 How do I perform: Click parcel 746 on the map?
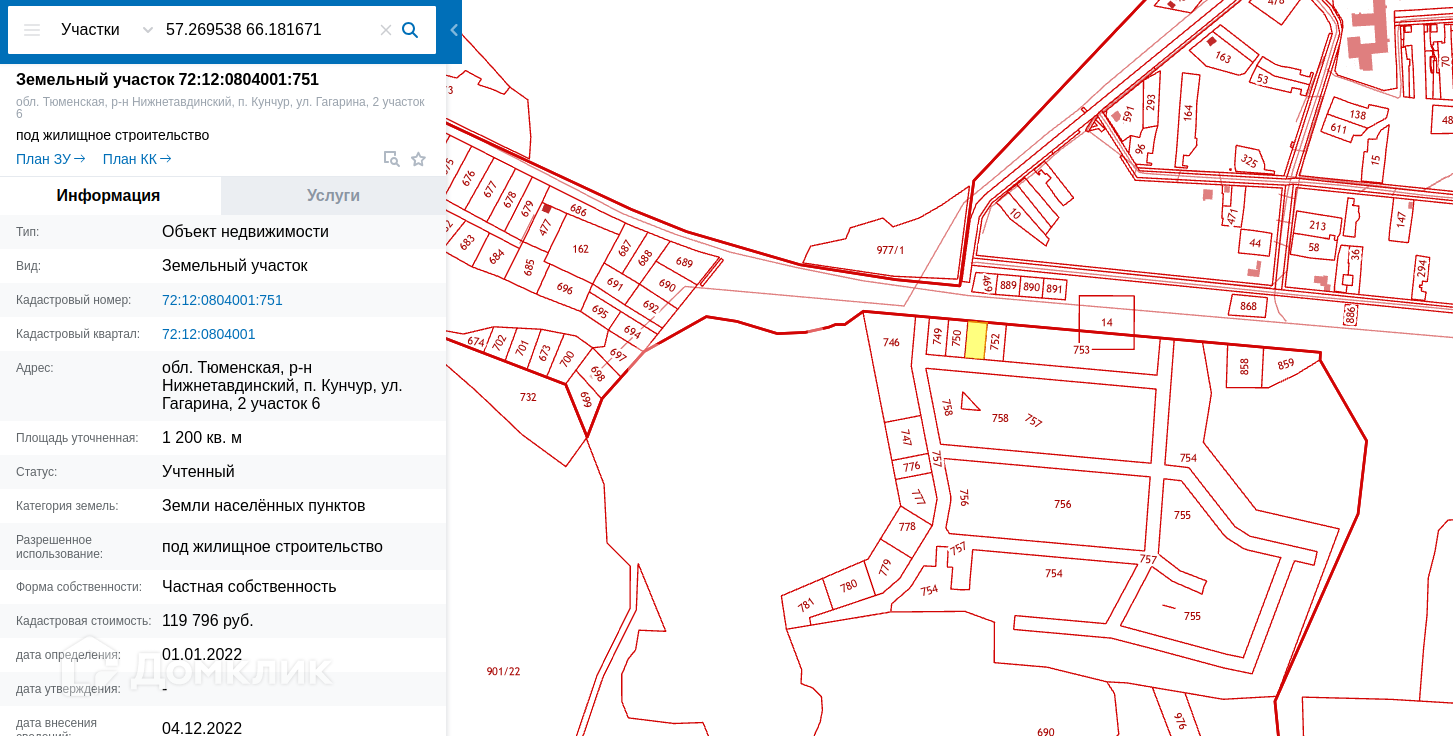point(891,342)
